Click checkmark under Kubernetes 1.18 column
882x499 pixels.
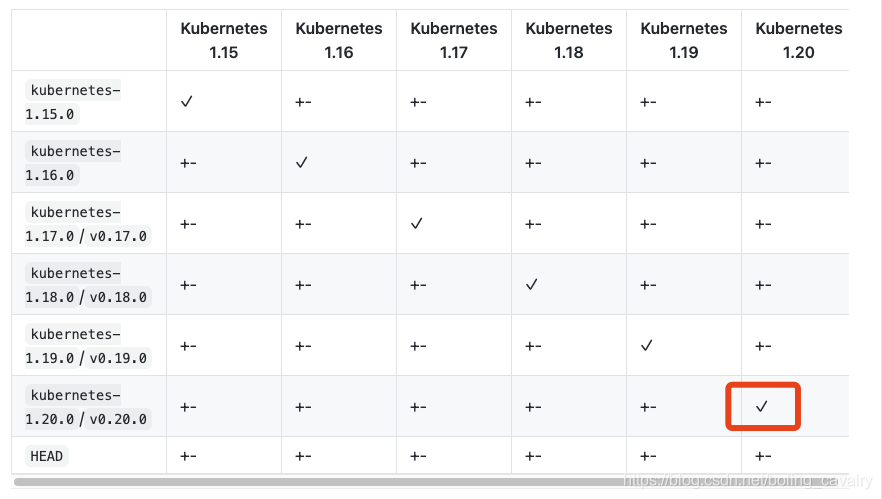[532, 285]
